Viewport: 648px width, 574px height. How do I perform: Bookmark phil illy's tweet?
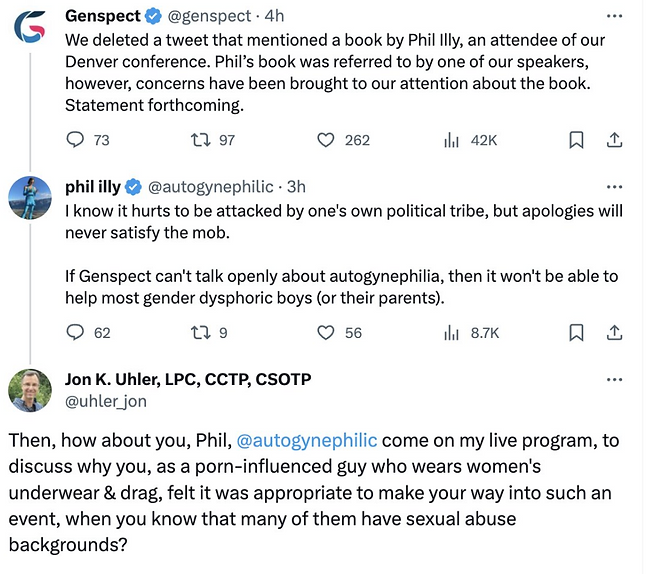click(576, 333)
